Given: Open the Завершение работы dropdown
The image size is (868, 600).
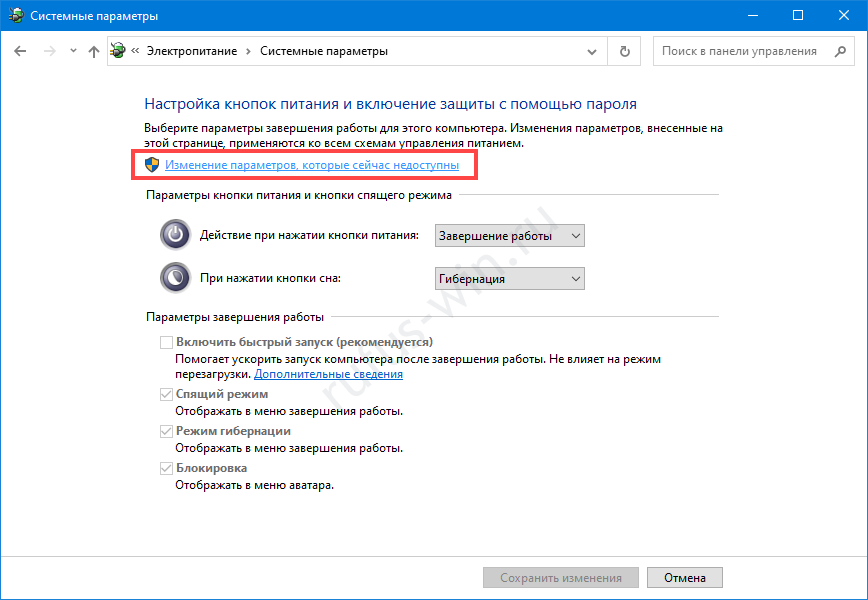Looking at the screenshot, I should (x=509, y=236).
